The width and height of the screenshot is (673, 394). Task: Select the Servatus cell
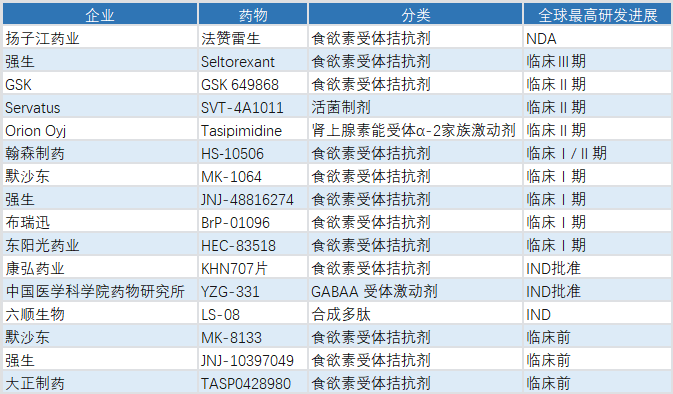pyautogui.click(x=100, y=107)
